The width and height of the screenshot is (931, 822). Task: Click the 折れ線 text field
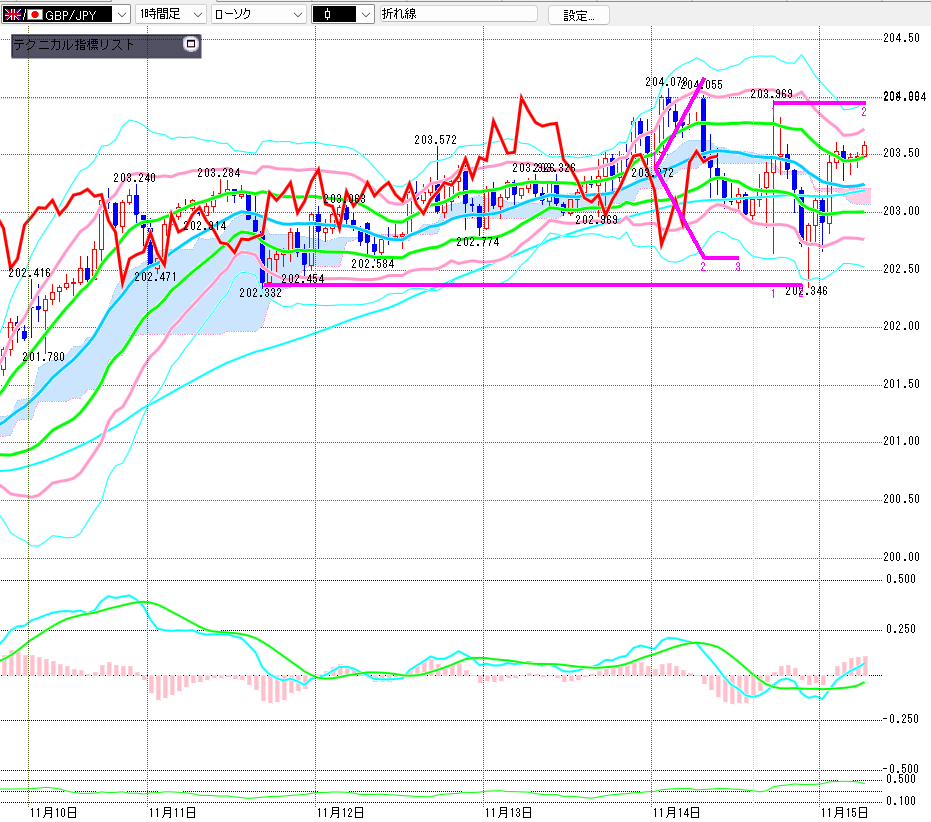click(x=456, y=14)
